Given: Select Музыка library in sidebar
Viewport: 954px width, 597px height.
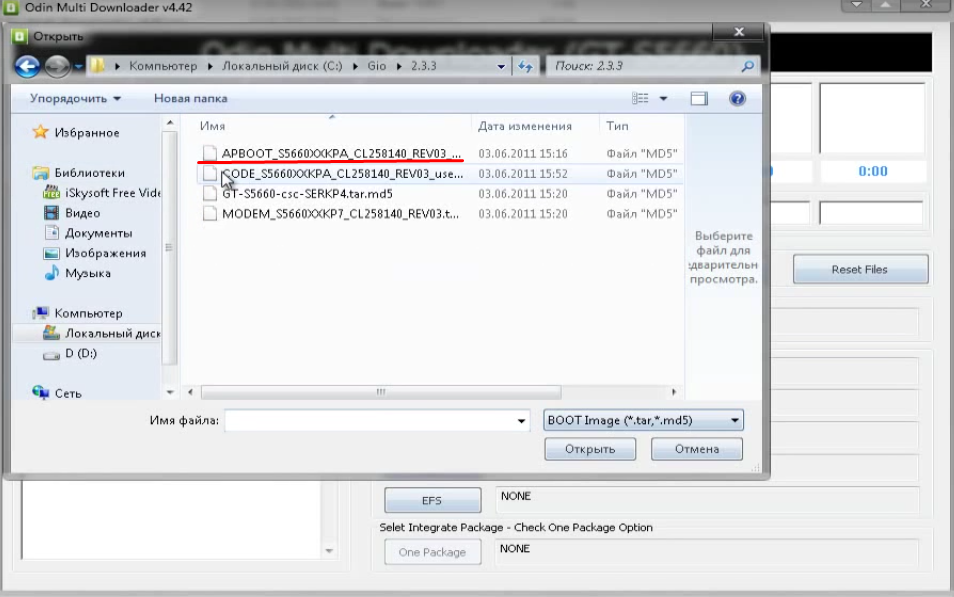Looking at the screenshot, I should (87, 273).
